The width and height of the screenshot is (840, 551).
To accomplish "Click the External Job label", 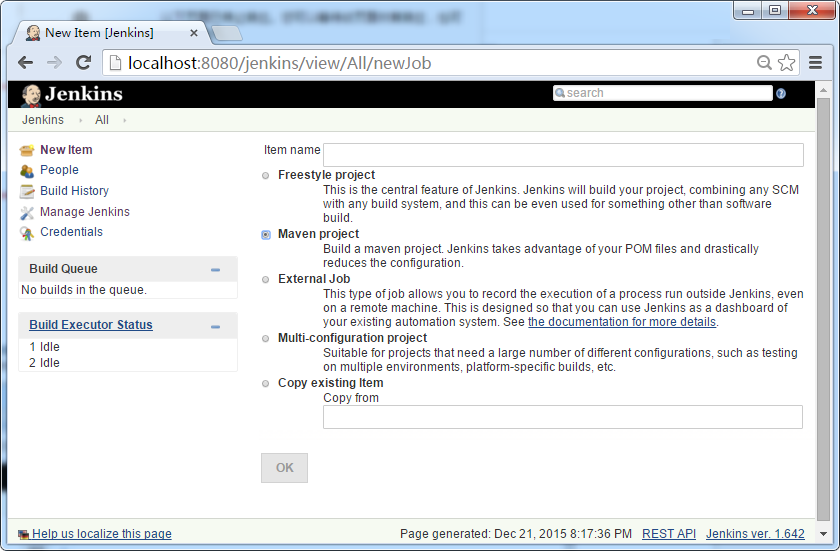I will click(x=314, y=279).
